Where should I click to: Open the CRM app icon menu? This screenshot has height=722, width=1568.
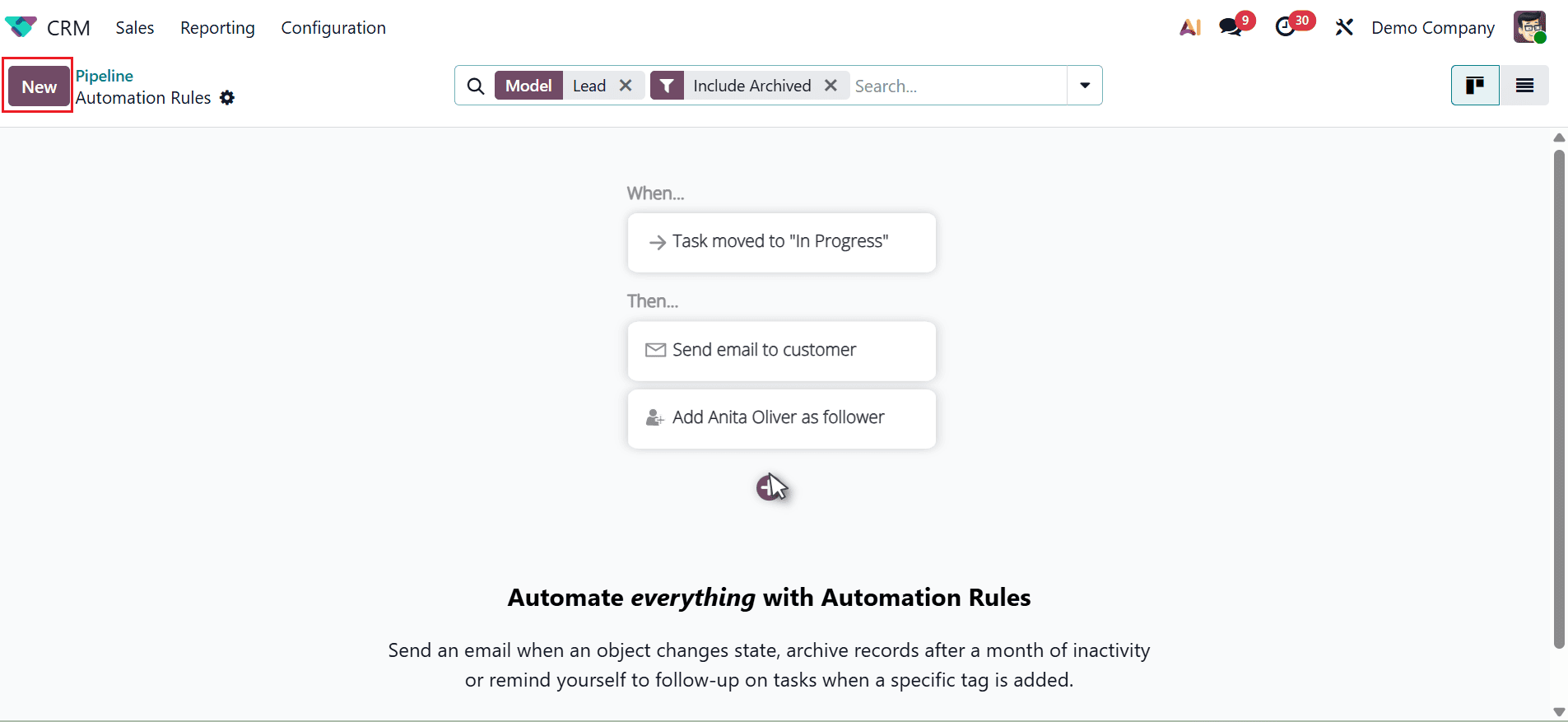[20, 26]
